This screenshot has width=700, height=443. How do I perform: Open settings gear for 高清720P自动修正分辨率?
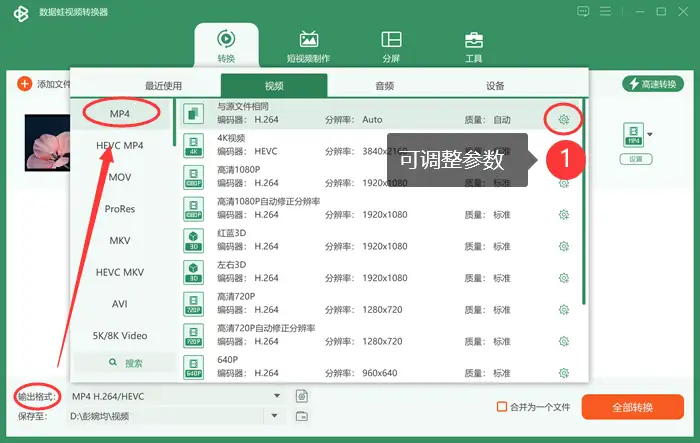(x=564, y=341)
